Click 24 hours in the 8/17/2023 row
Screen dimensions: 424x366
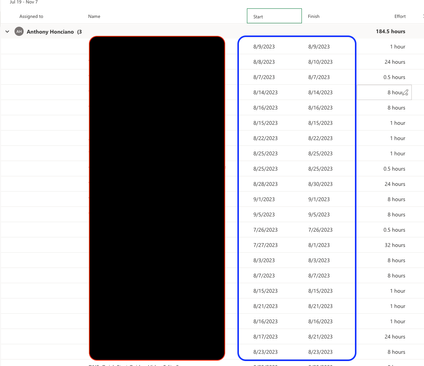(395, 337)
